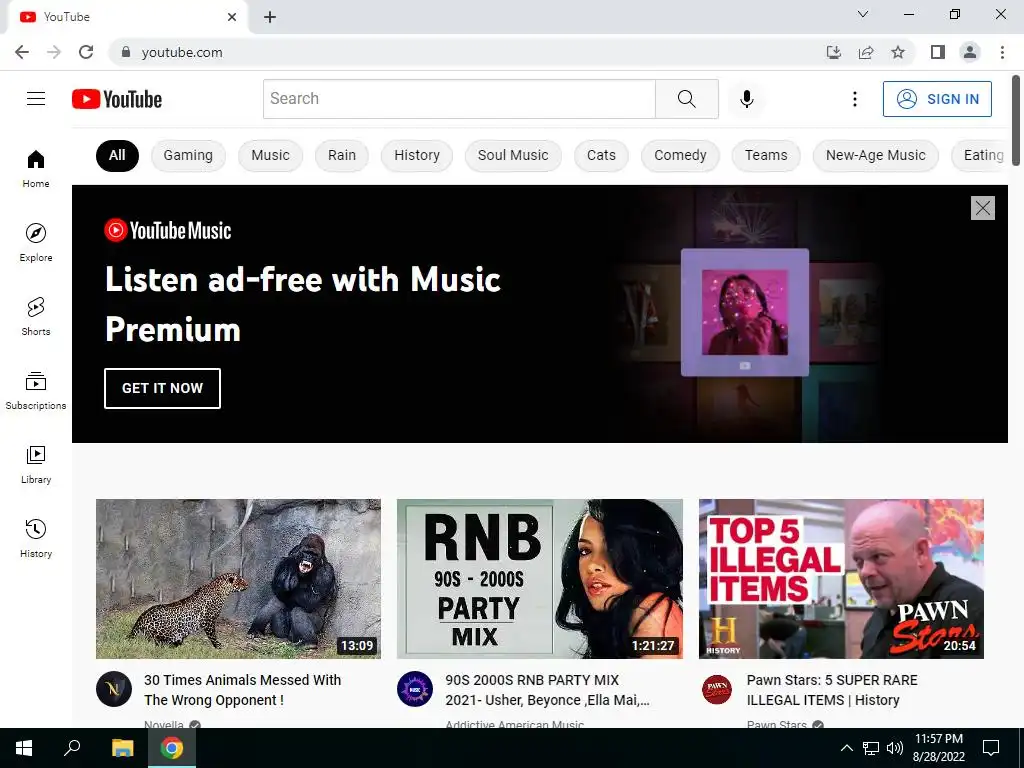Open Explore from the sidebar

(x=36, y=242)
